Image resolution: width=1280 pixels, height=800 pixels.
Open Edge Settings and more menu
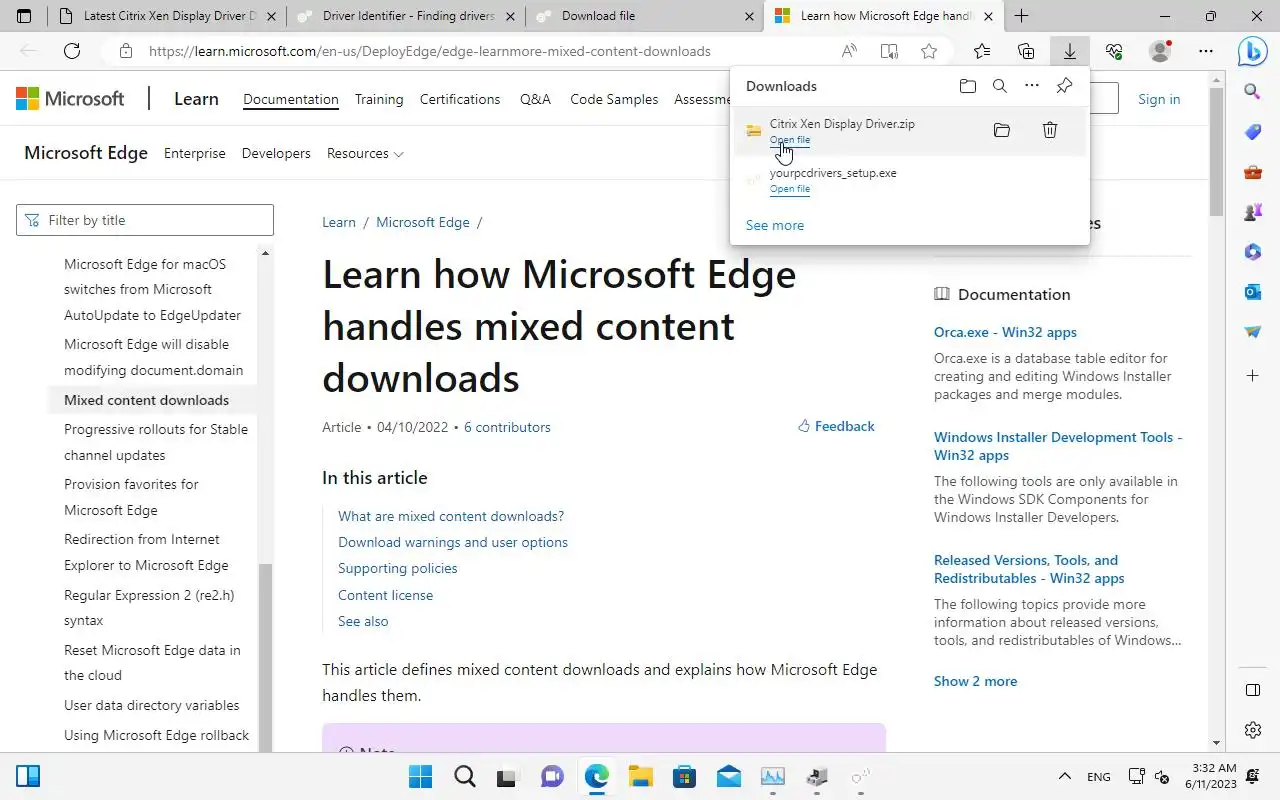1206,51
